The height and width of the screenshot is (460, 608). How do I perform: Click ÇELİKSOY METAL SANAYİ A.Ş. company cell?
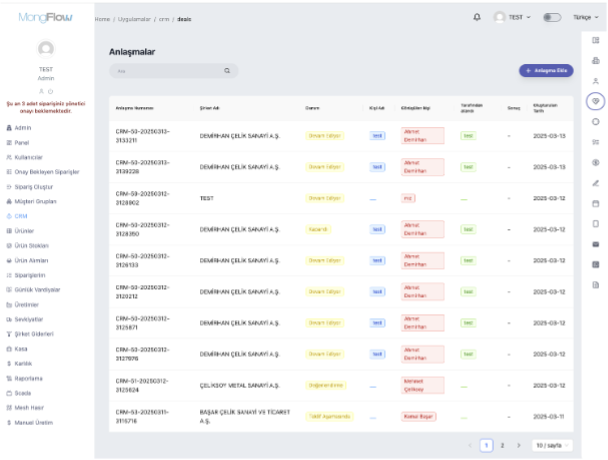click(x=239, y=386)
